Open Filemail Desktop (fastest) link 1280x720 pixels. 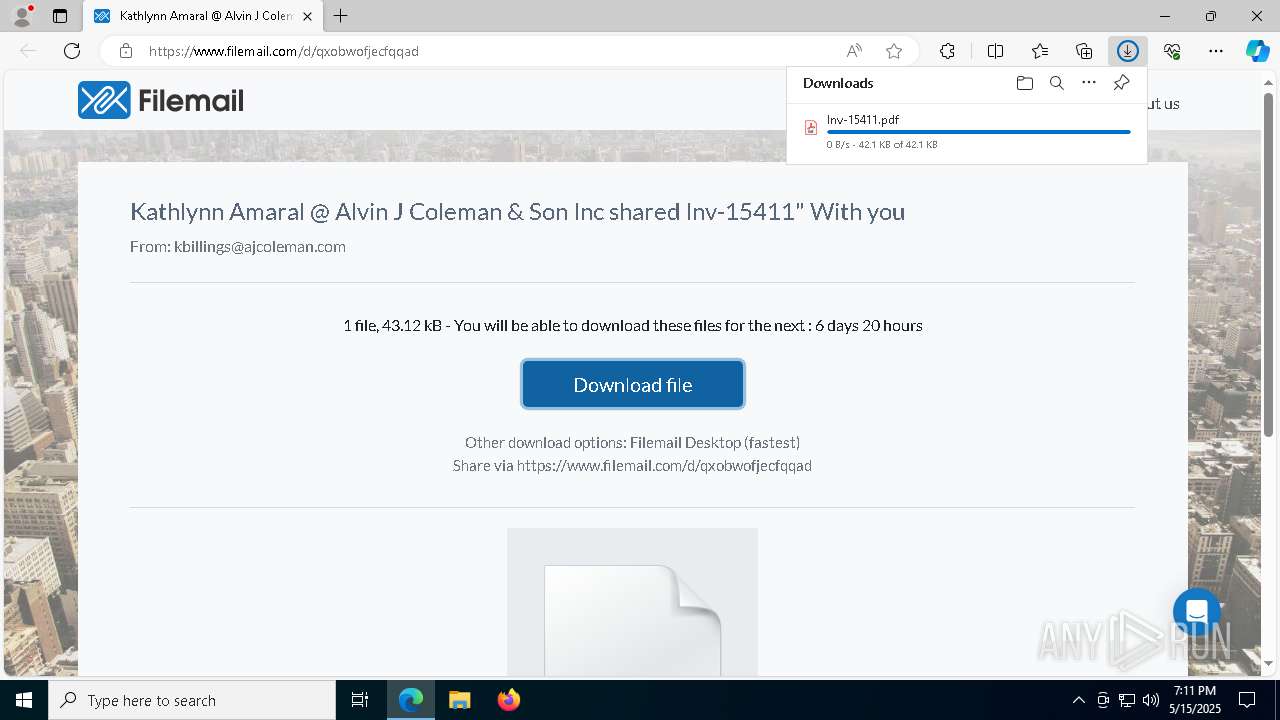pos(715,442)
